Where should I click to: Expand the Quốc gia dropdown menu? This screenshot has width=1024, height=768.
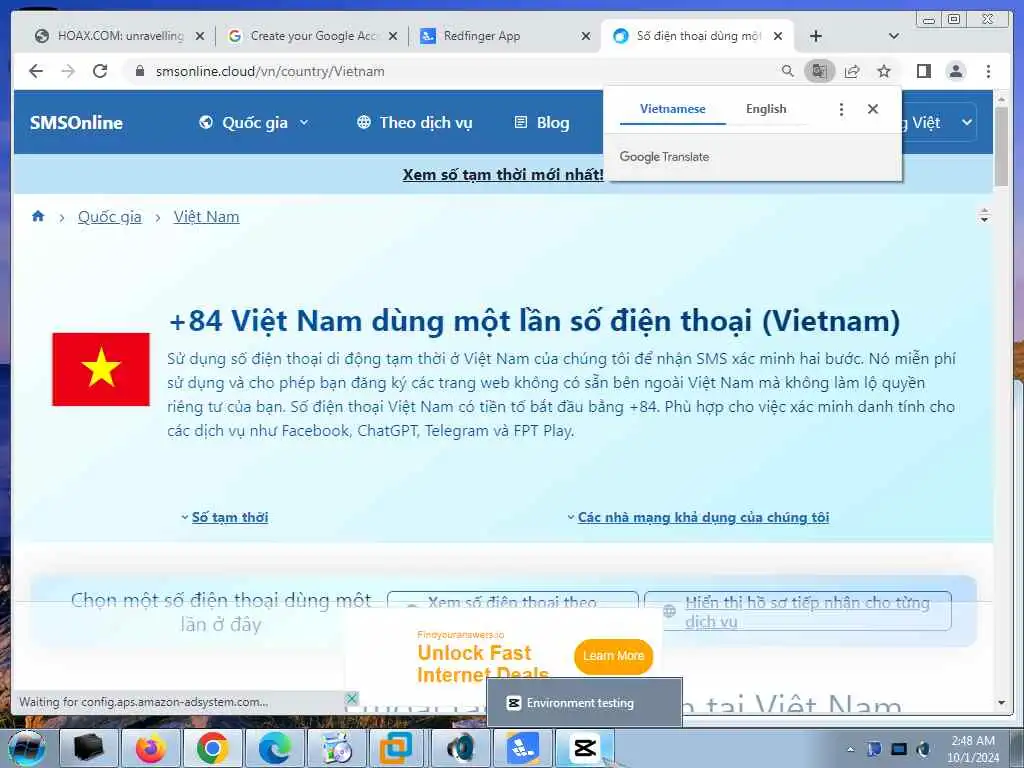[x=254, y=123]
